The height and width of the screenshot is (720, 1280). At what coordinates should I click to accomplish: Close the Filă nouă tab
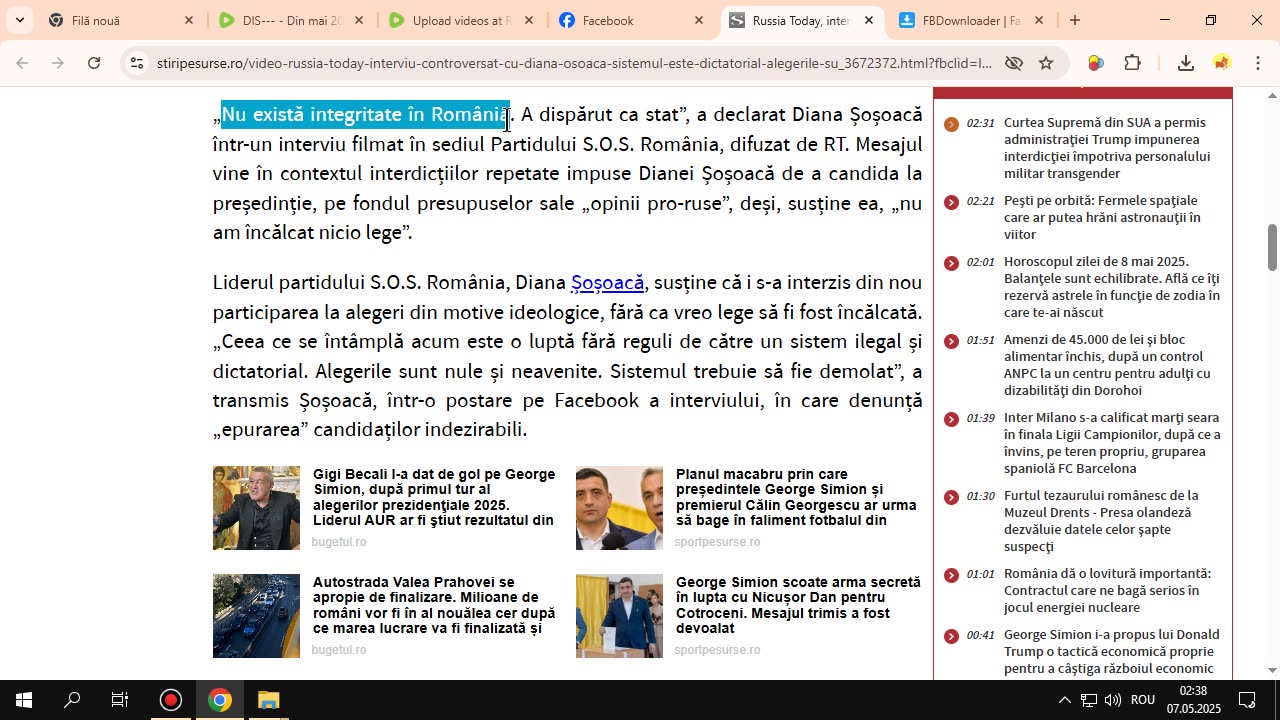pyautogui.click(x=189, y=20)
